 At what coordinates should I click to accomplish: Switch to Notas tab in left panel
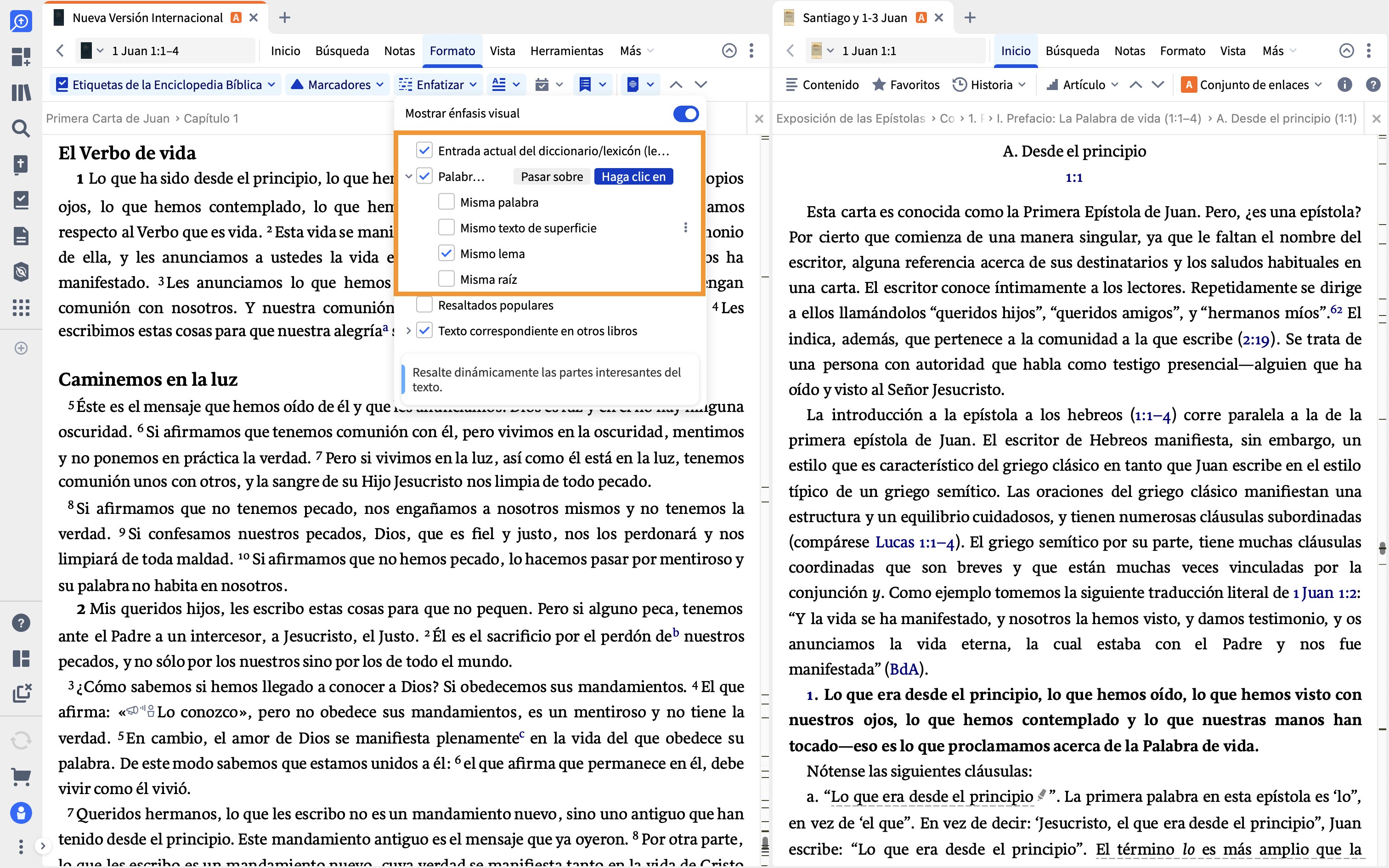point(400,51)
